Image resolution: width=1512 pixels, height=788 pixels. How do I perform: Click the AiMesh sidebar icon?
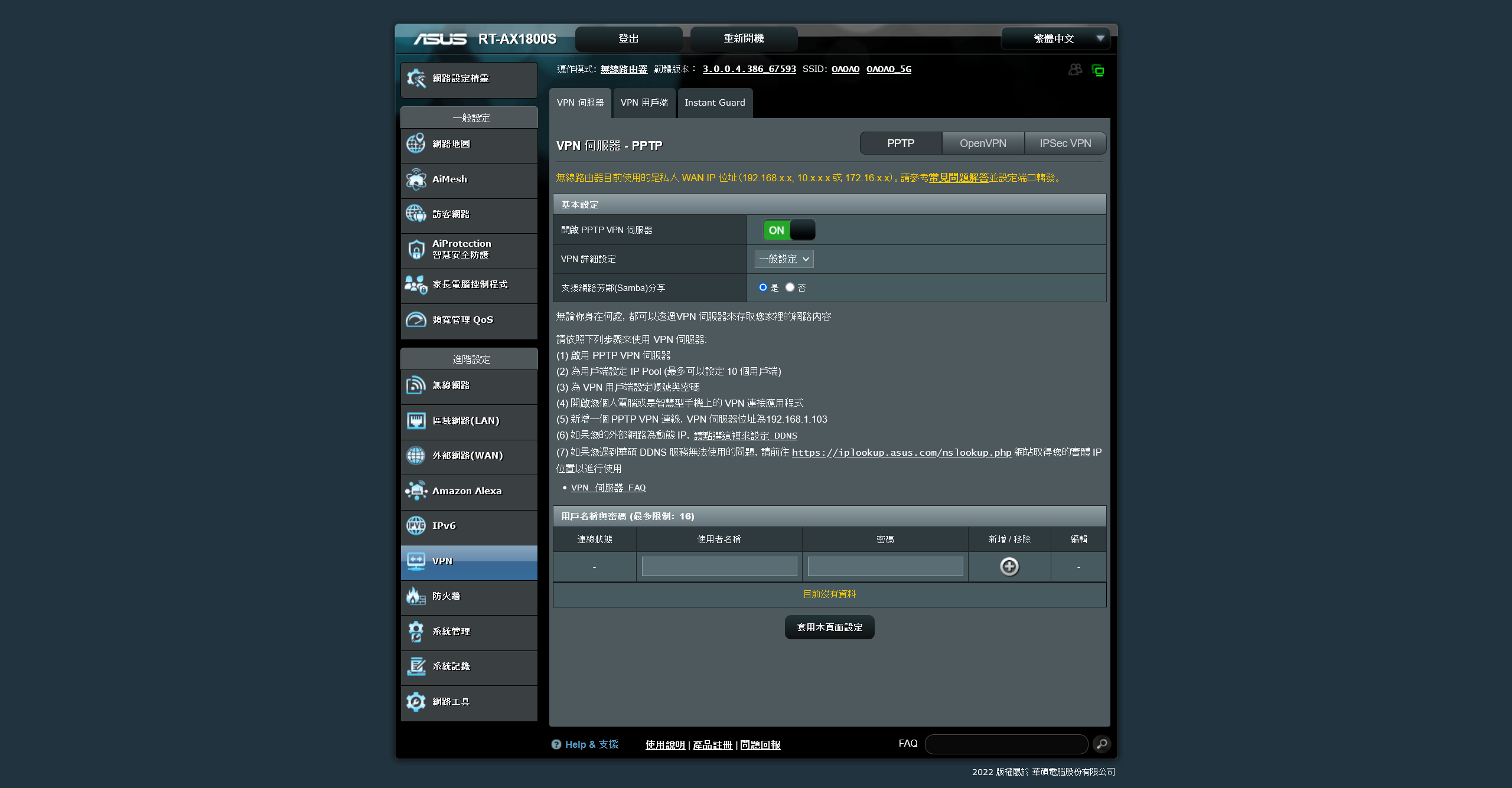(416, 179)
